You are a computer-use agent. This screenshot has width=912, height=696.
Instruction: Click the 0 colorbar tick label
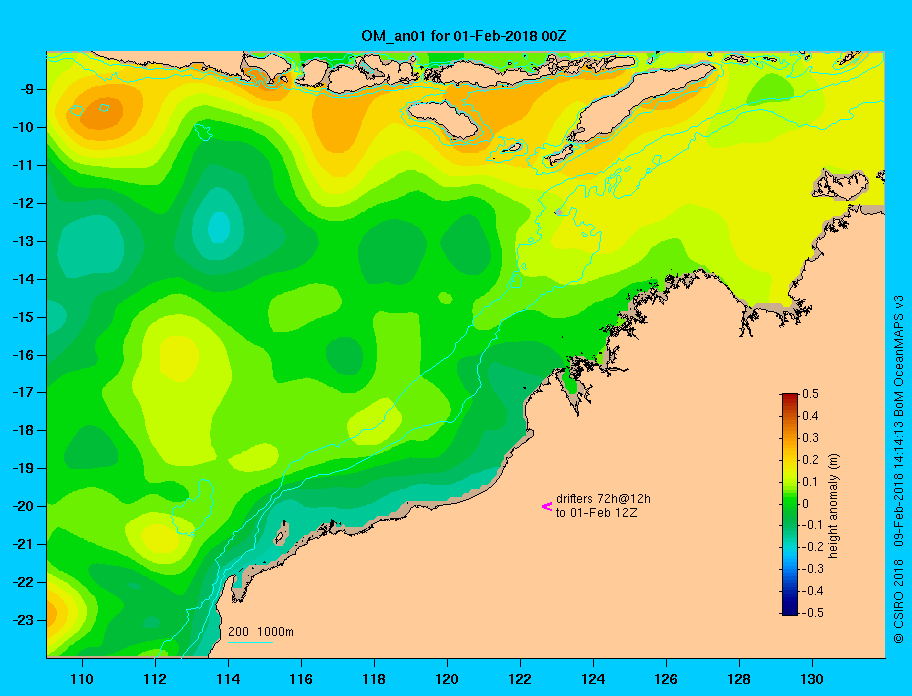point(806,504)
